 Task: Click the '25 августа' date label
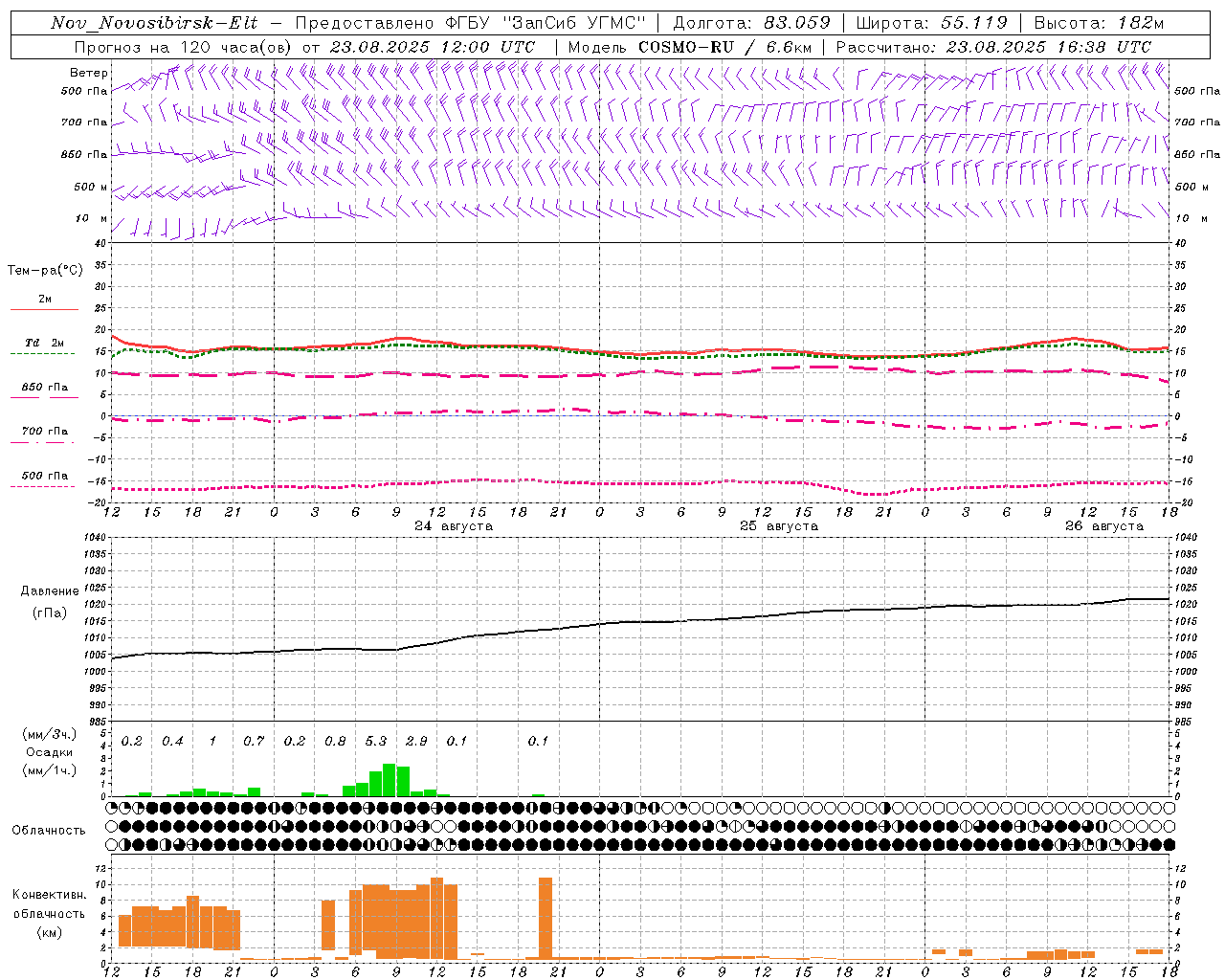[779, 526]
